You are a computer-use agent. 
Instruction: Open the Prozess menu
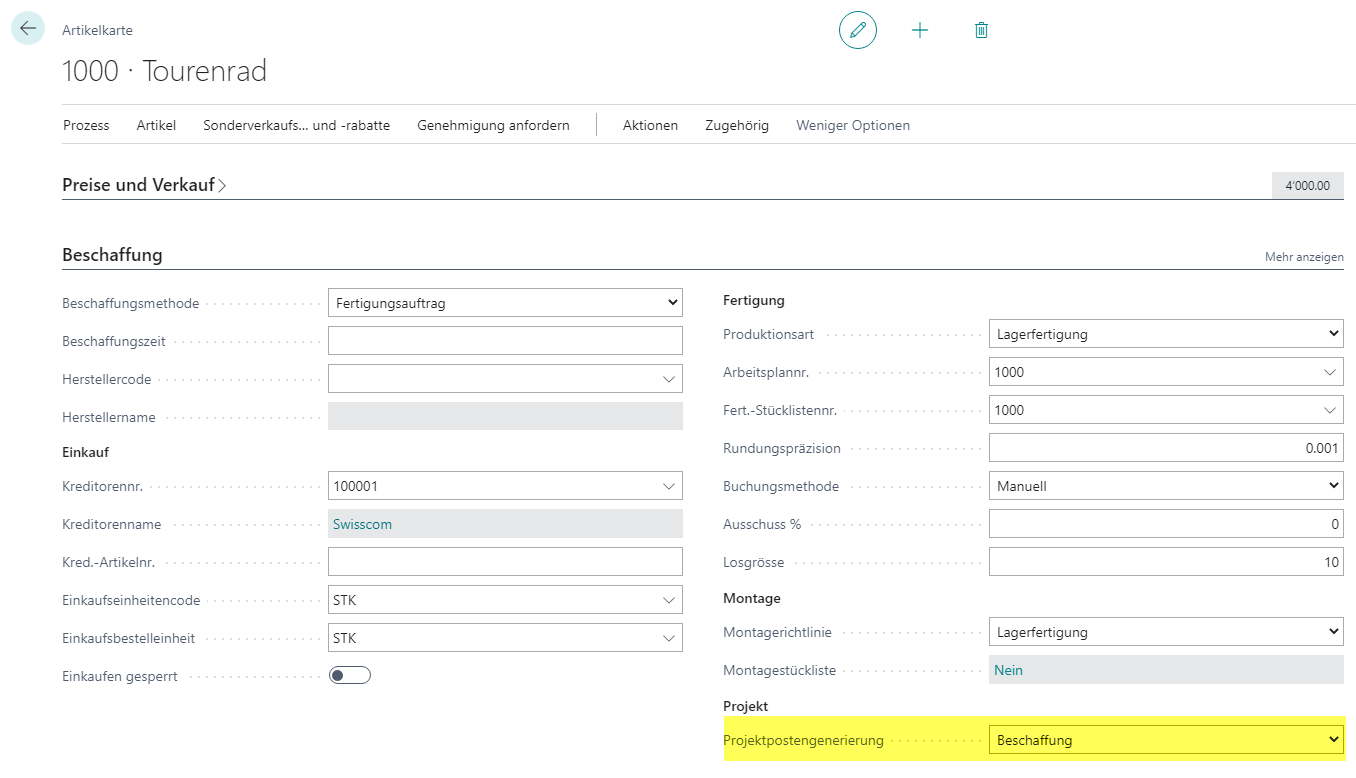click(86, 125)
